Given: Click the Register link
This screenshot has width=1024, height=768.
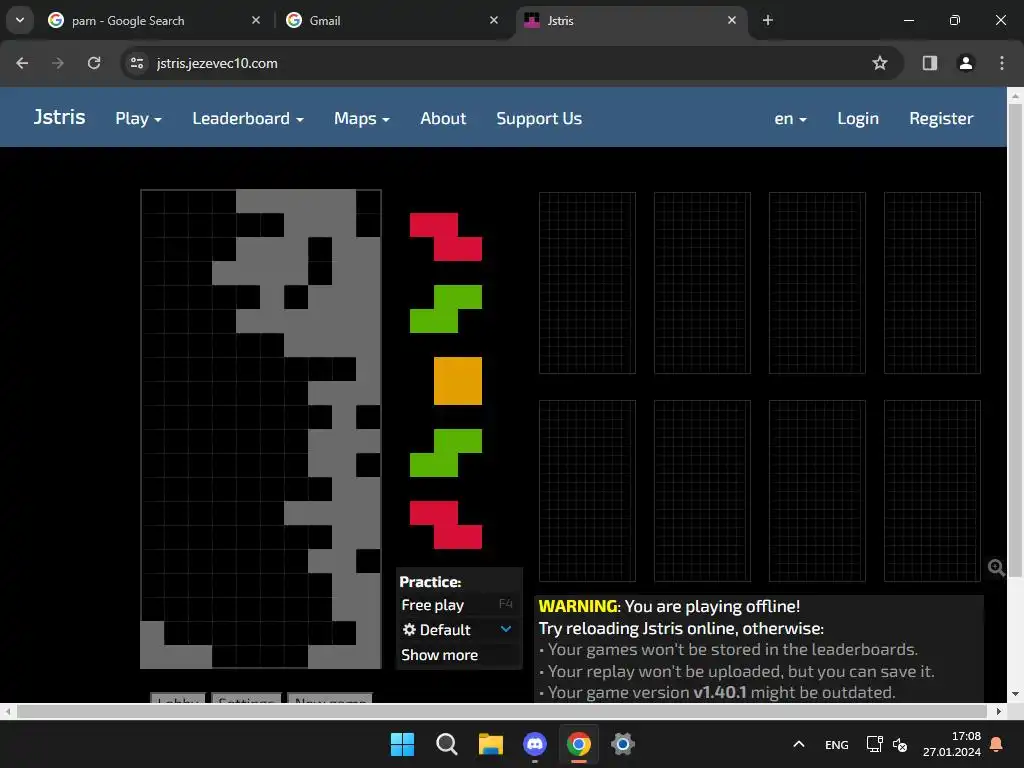Looking at the screenshot, I should pos(941,118).
